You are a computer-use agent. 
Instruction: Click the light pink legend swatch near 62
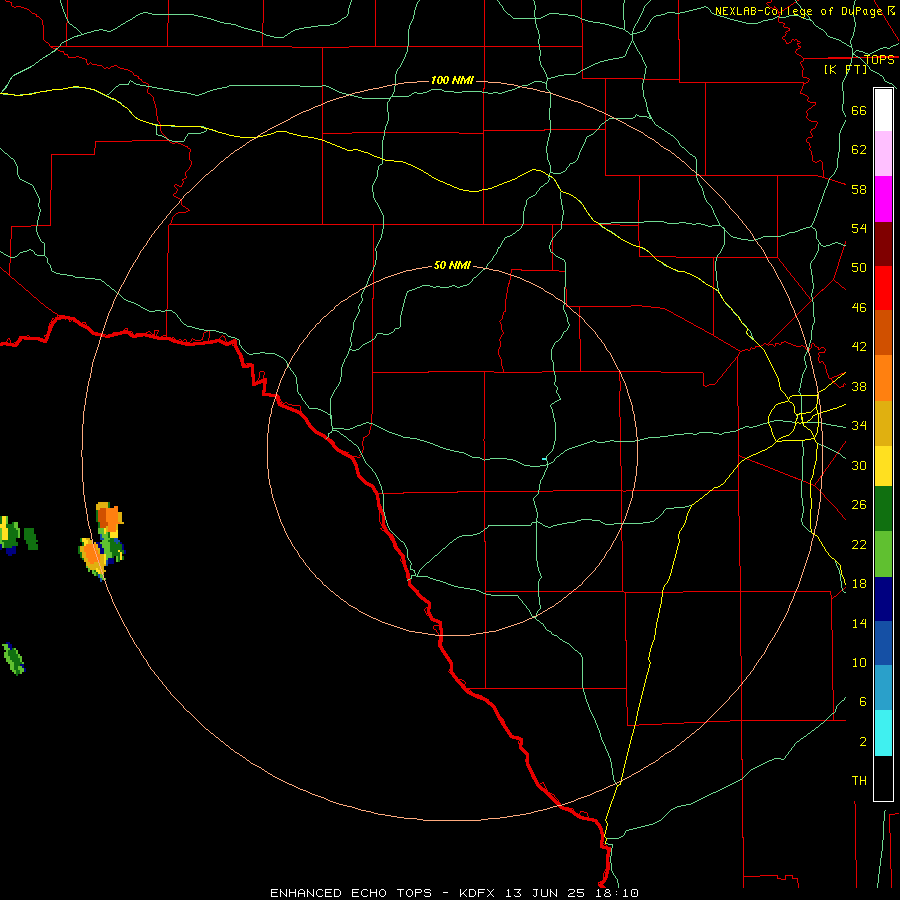point(883,153)
